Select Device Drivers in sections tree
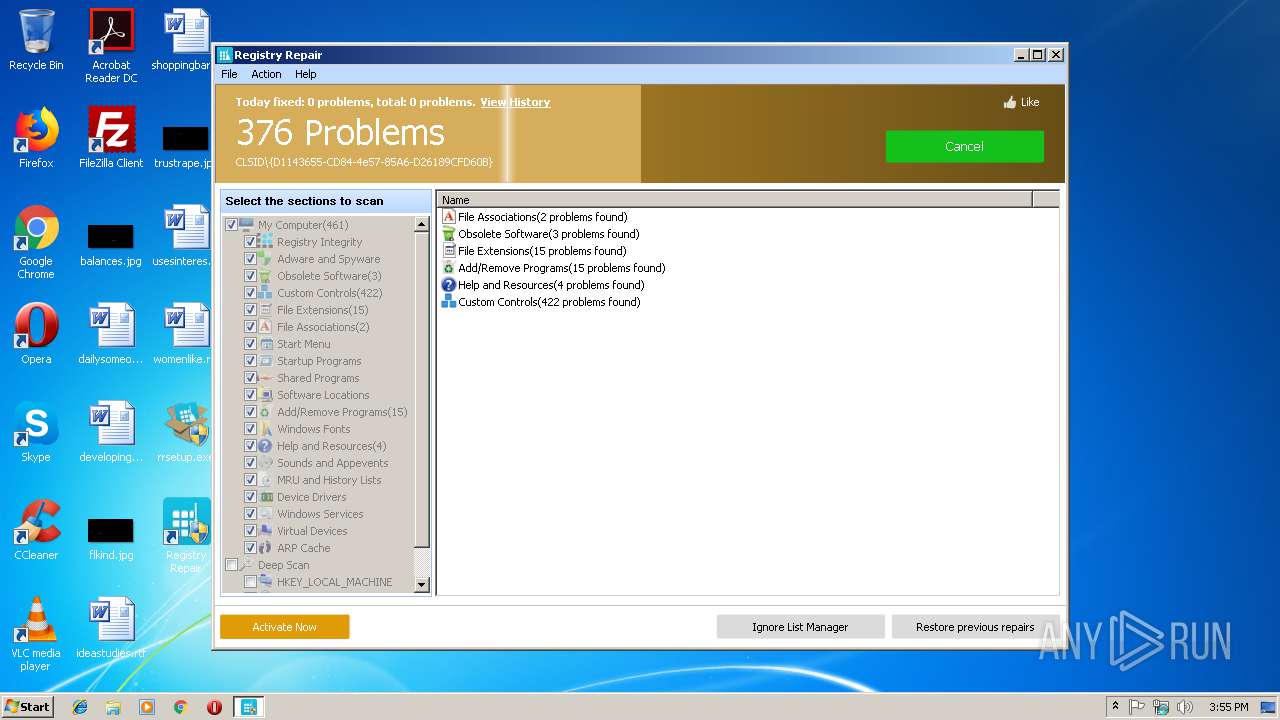 [312, 497]
